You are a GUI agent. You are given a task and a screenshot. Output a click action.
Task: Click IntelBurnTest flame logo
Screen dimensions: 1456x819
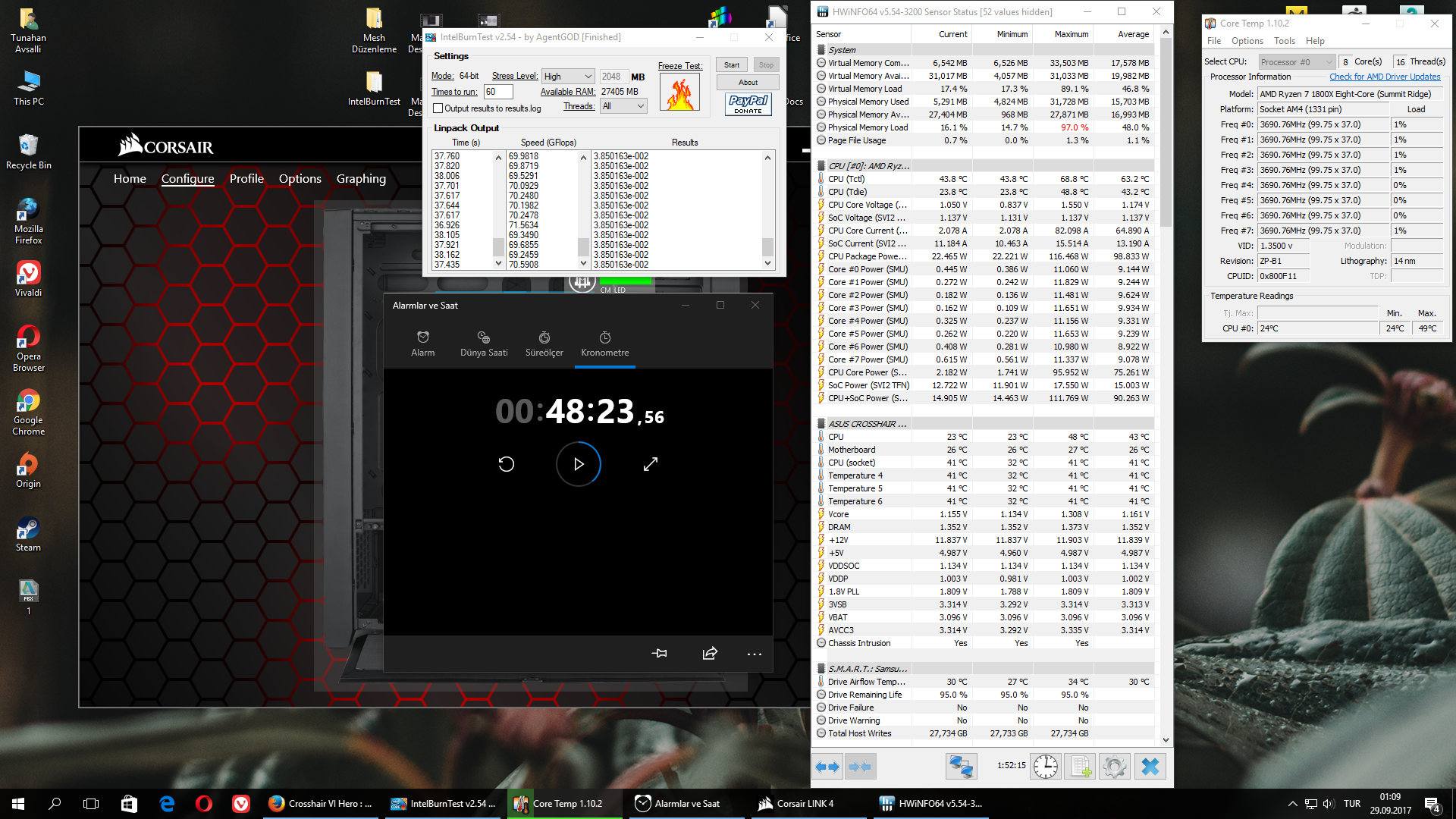[x=679, y=93]
